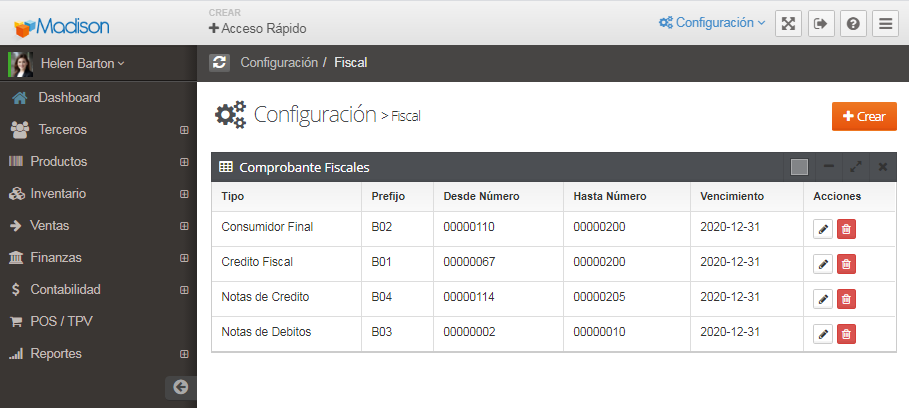The height and width of the screenshot is (408, 909).
Task: Minimize the Comprobante Fiscales panel
Action: pyautogui.click(x=828, y=167)
